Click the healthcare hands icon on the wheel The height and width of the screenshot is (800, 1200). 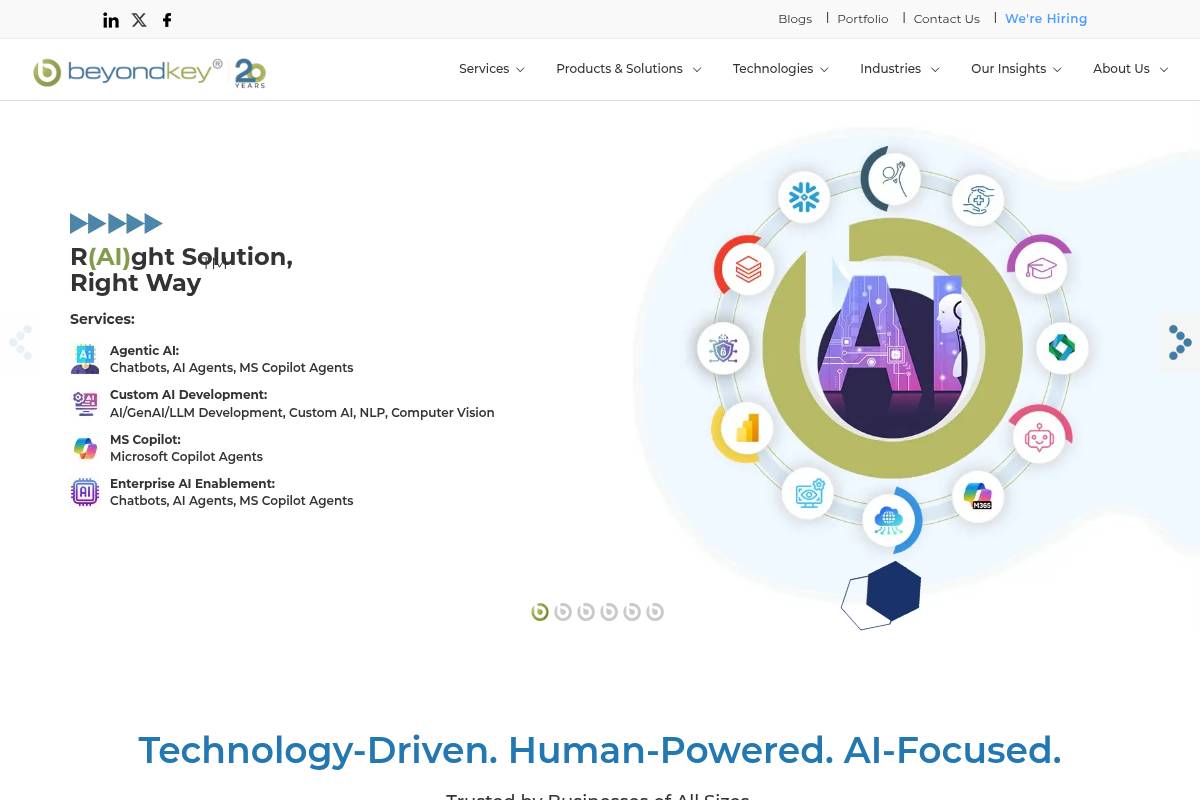[x=977, y=201]
